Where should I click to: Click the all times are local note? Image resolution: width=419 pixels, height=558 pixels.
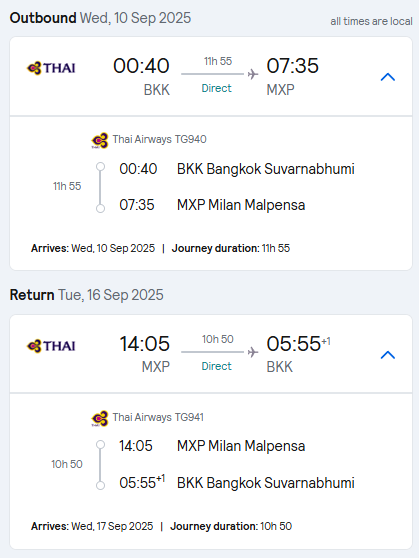pyautogui.click(x=371, y=21)
